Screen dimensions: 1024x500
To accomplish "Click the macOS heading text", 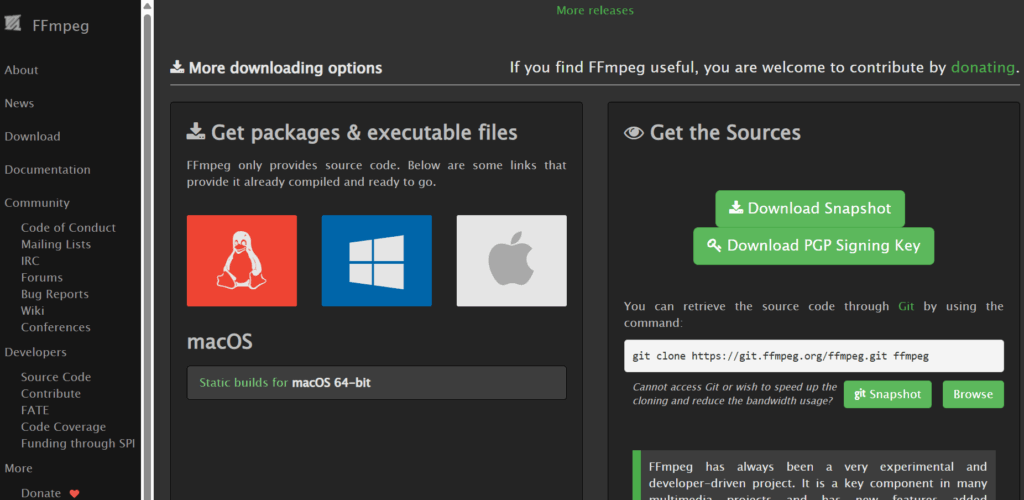I will point(219,341).
